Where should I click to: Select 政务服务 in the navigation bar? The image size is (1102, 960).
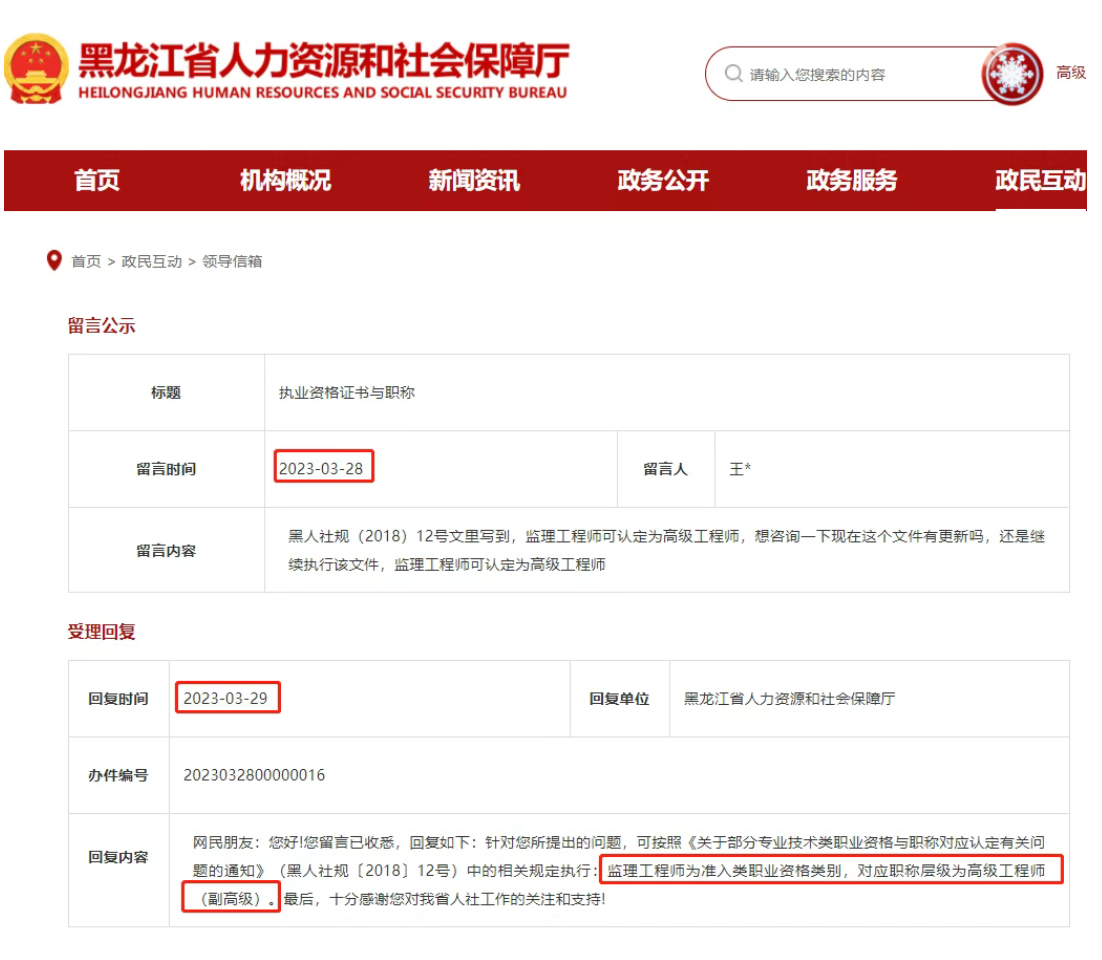coord(852,180)
